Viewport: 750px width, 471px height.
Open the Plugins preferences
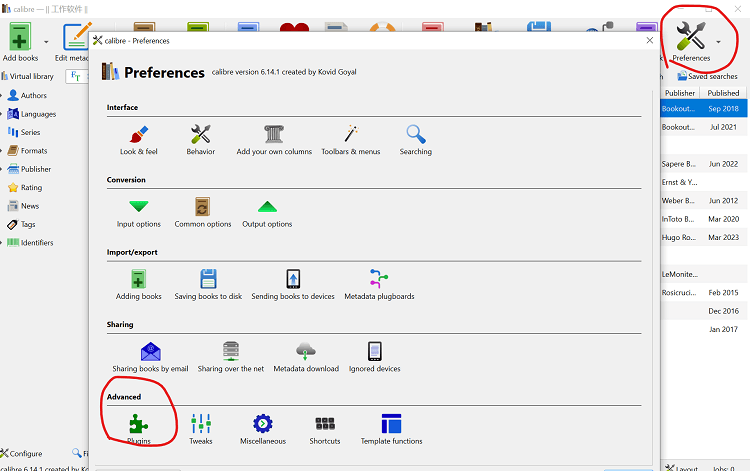pyautogui.click(x=139, y=429)
